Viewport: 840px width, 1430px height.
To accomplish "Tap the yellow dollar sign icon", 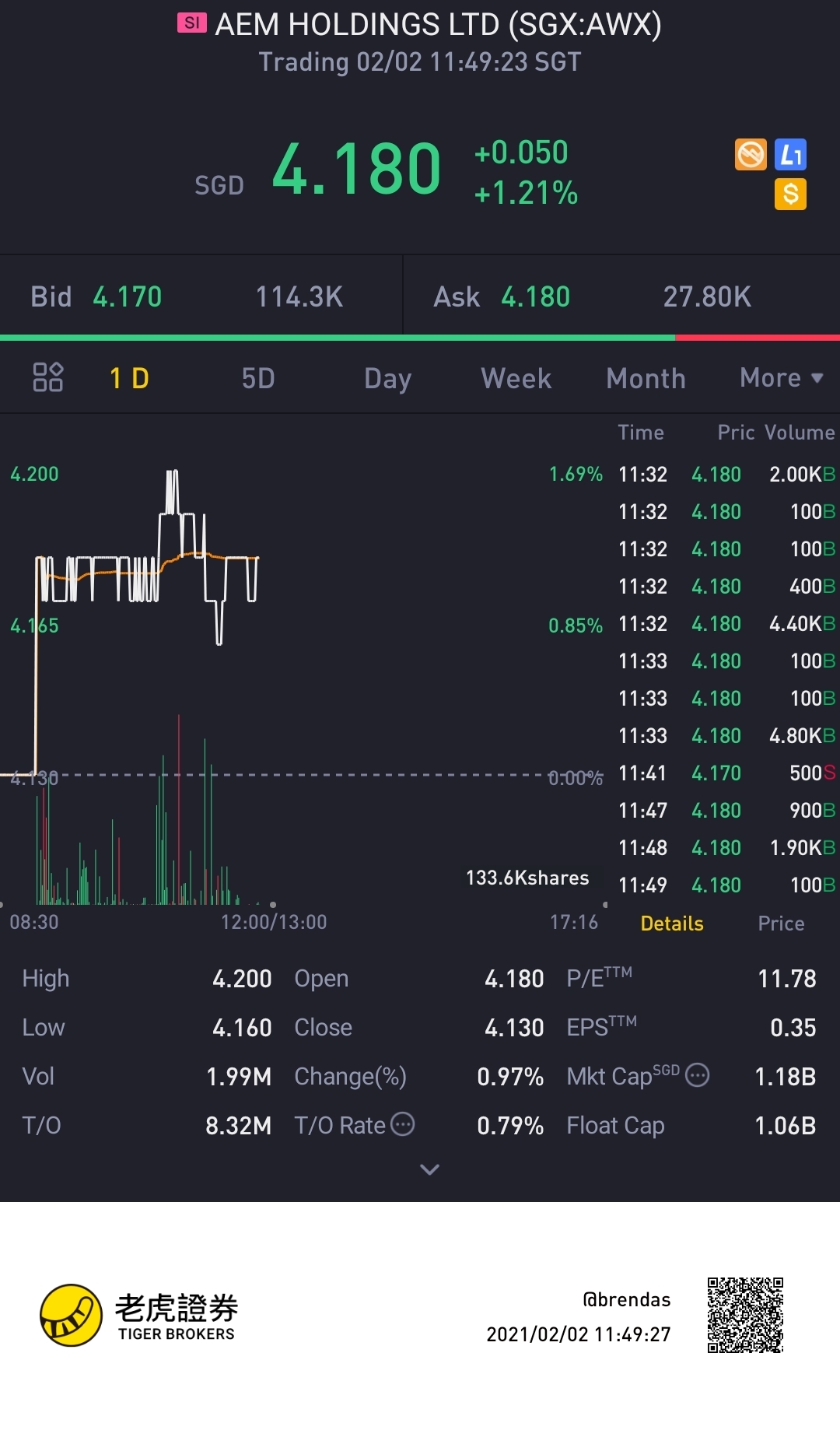I will (x=790, y=194).
